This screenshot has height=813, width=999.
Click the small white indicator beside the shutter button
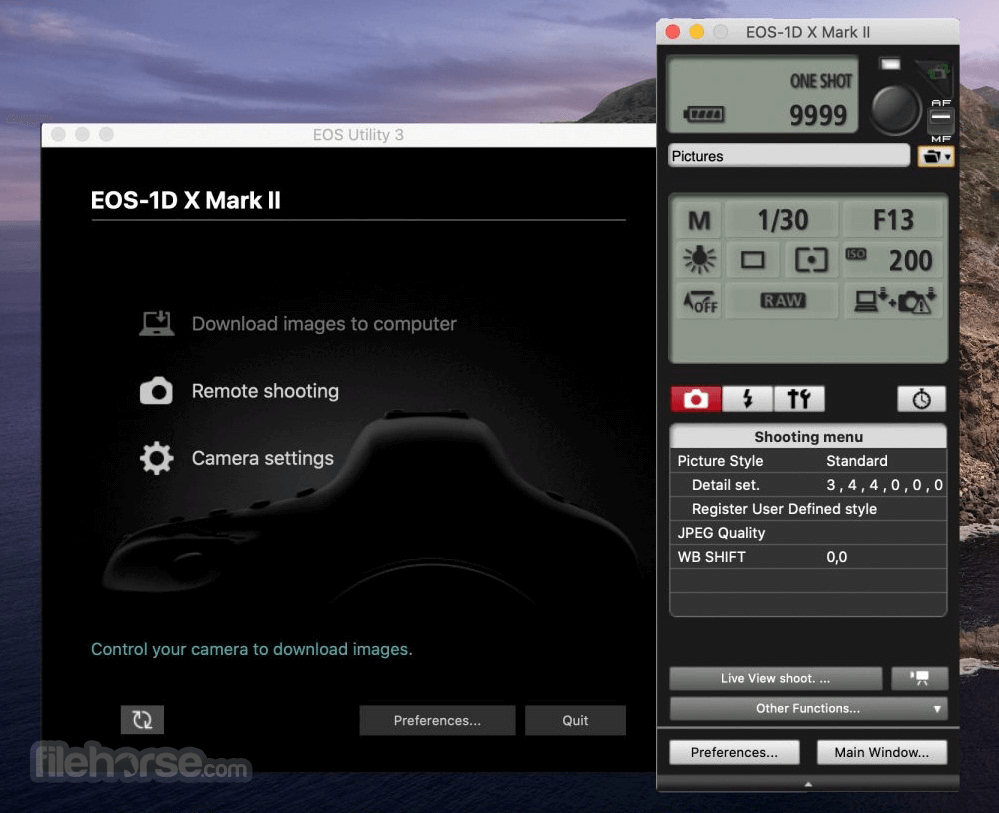point(890,64)
